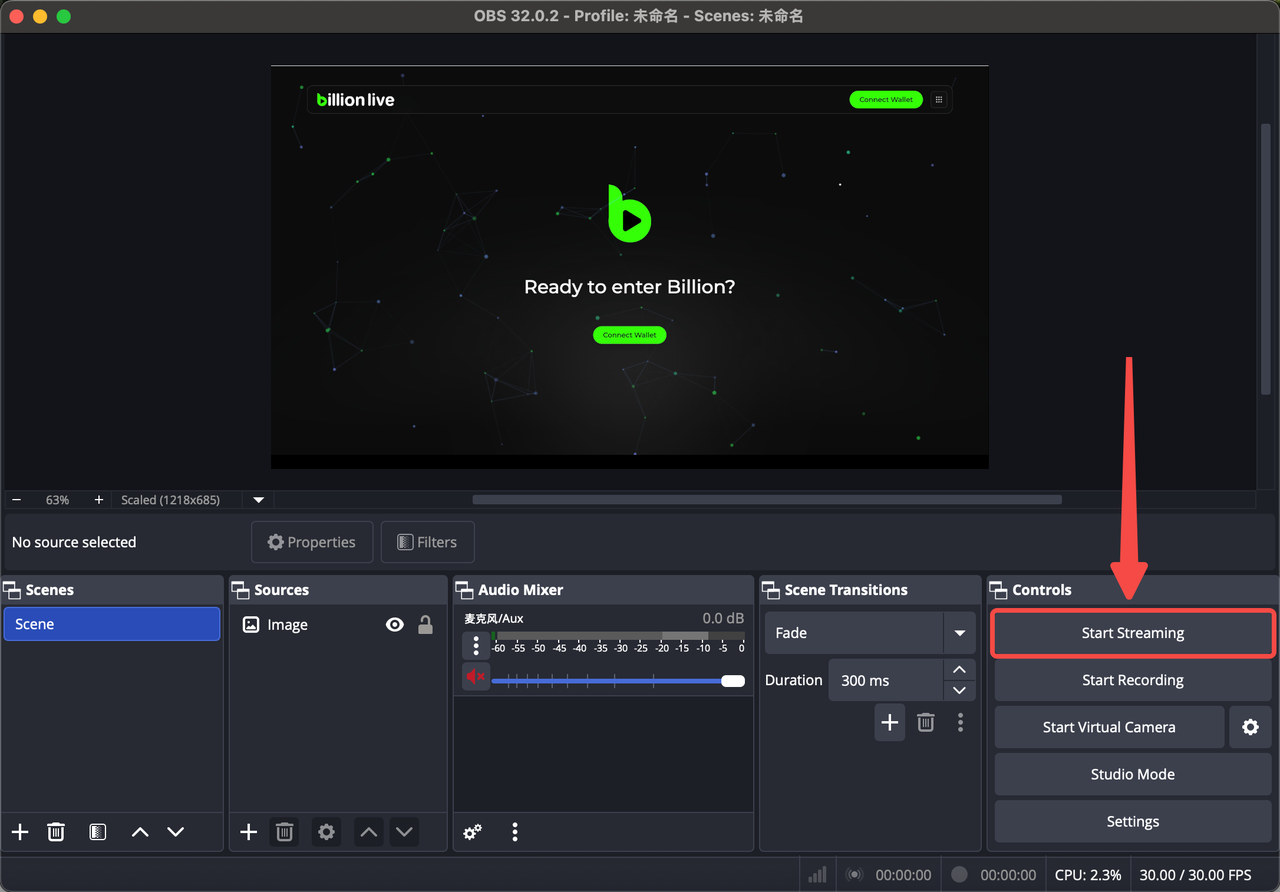Delete transition using trash icon

coord(926,722)
